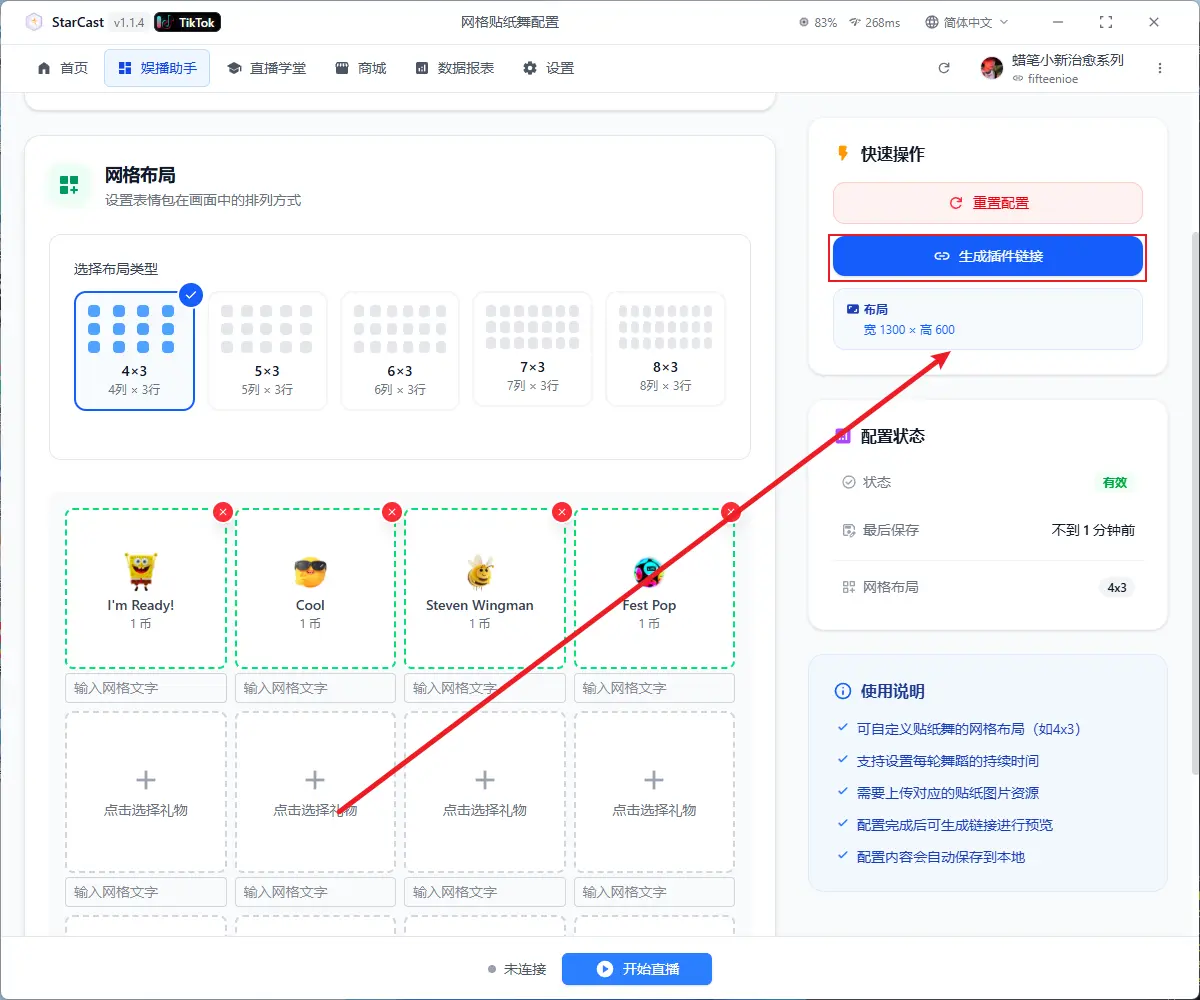This screenshot has height=1000, width=1200.
Task: Click the refresh icon beside the profile
Action: pyautogui.click(x=943, y=68)
